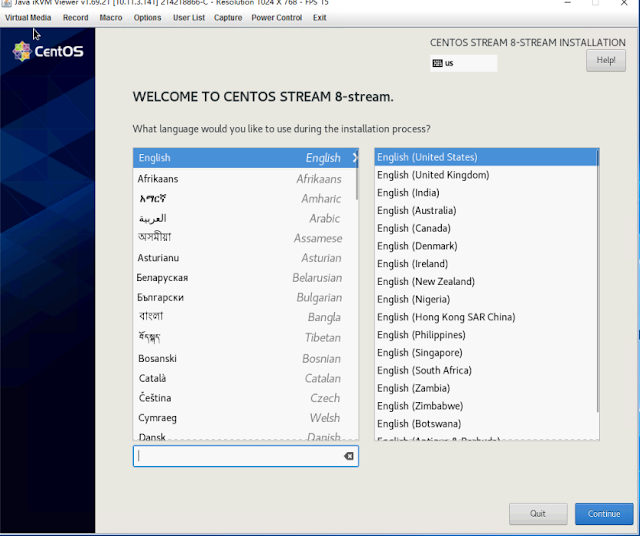Select the Bangla language row

point(246,317)
